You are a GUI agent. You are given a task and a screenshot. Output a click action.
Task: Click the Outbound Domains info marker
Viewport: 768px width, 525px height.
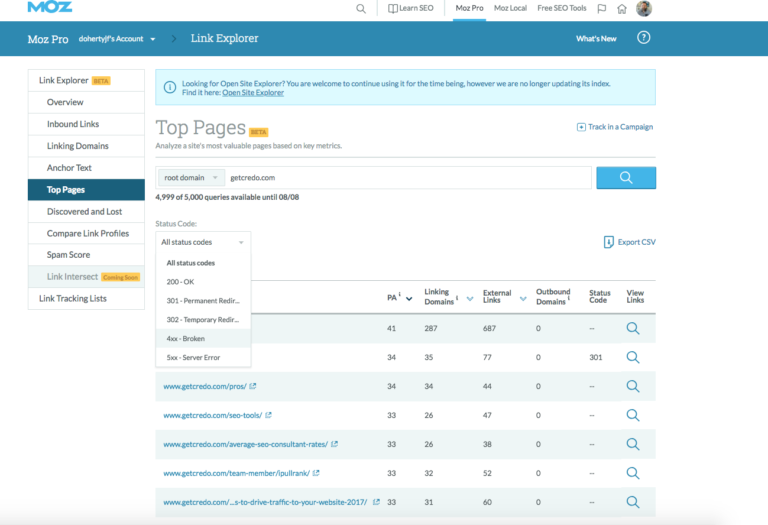569,298
